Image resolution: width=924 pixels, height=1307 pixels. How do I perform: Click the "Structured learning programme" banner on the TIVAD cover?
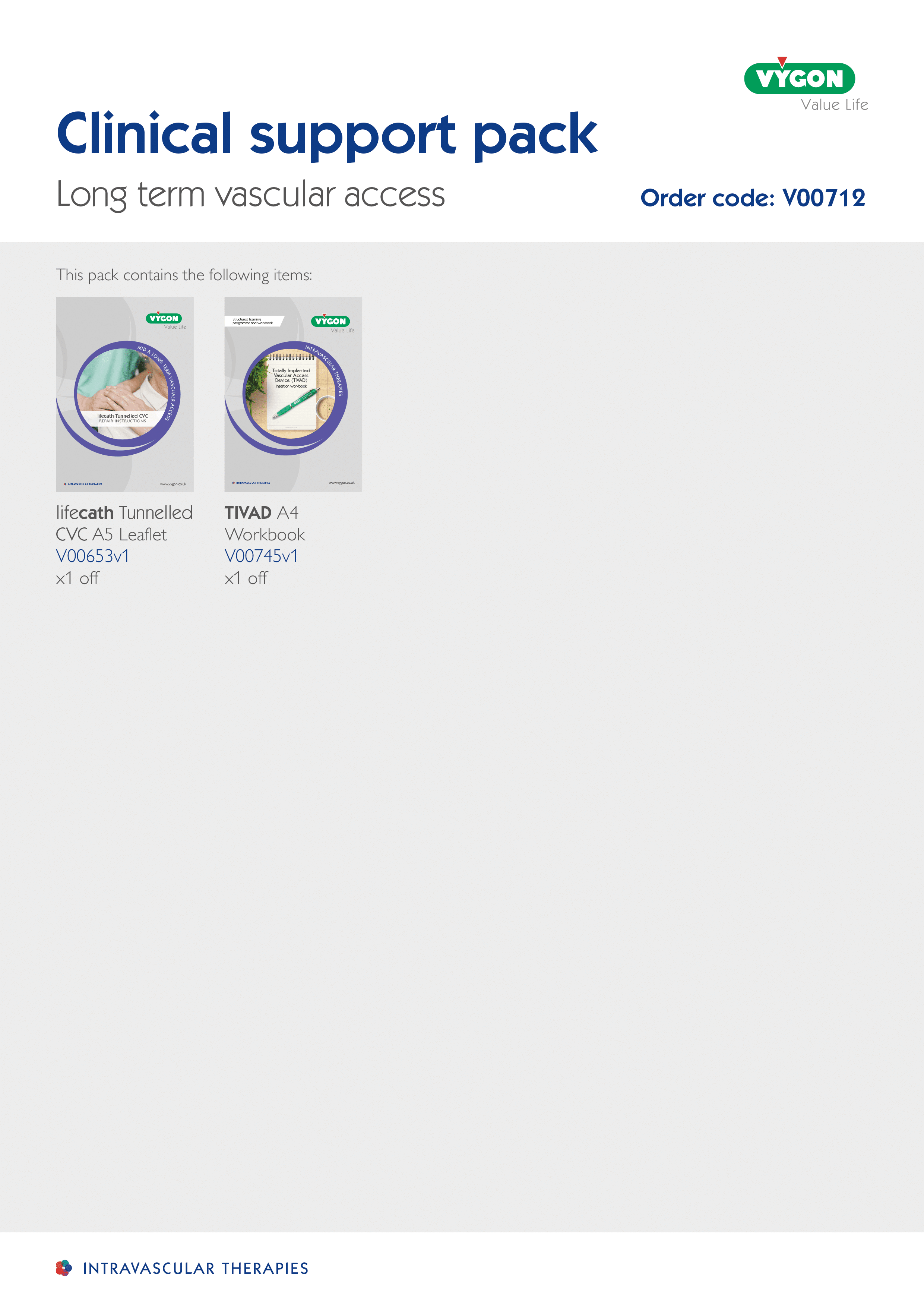point(253,321)
